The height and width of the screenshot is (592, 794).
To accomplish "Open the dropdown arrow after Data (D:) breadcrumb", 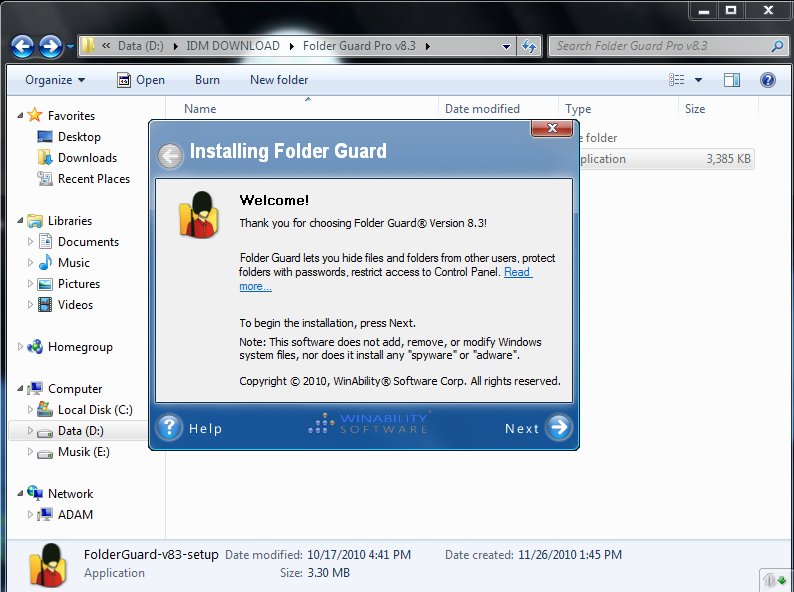I will click(x=175, y=46).
